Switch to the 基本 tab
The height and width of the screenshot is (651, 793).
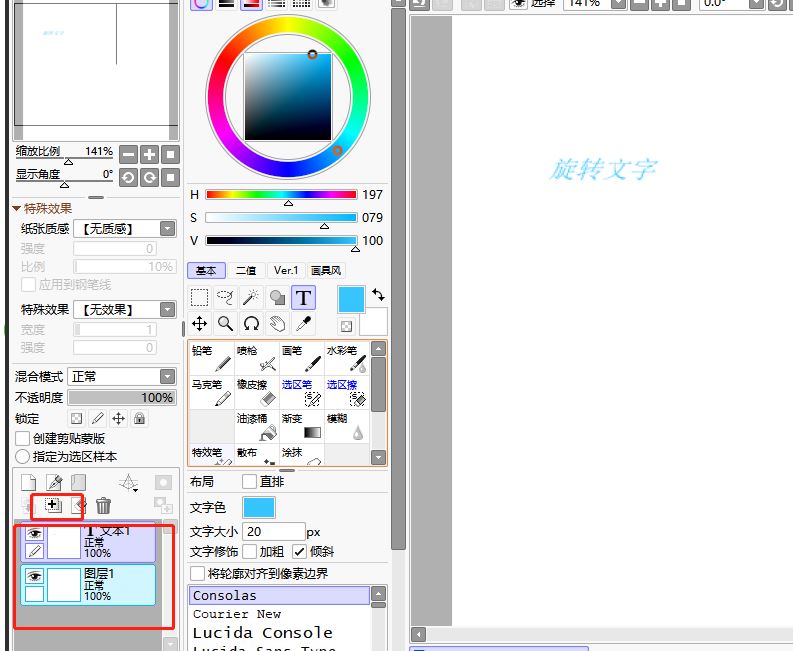[206, 271]
